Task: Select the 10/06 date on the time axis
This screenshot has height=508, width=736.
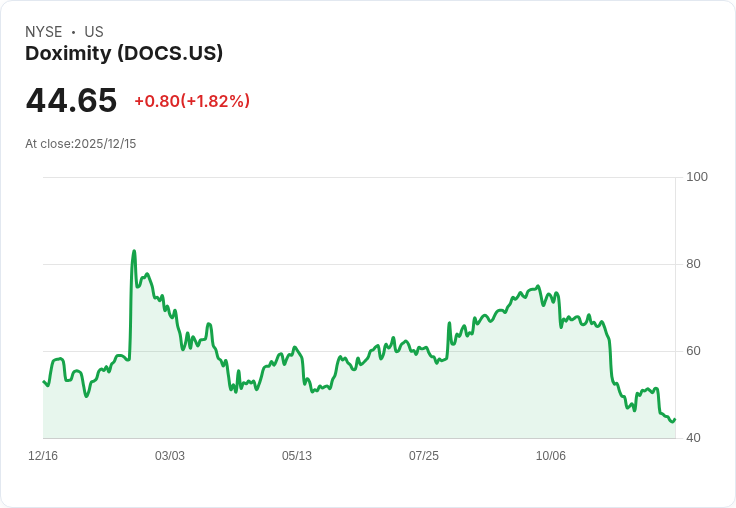Action: pos(551,456)
